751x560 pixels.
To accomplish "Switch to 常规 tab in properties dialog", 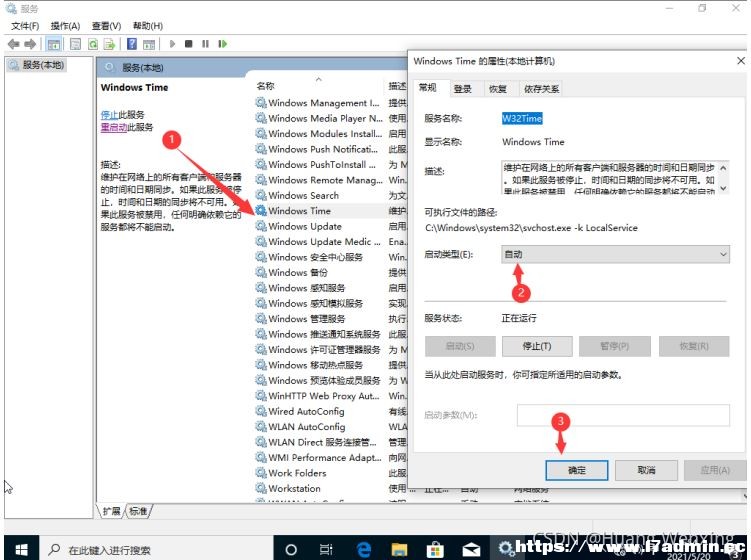I will pyautogui.click(x=428, y=87).
